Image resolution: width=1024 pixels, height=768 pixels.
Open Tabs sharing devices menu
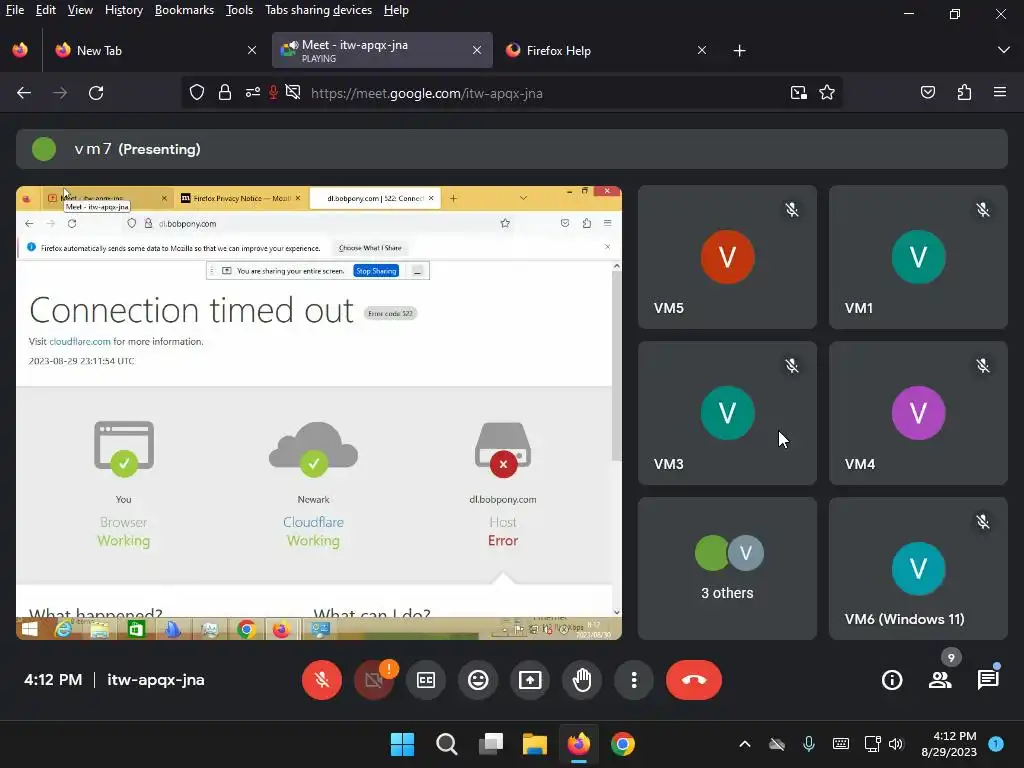click(318, 10)
